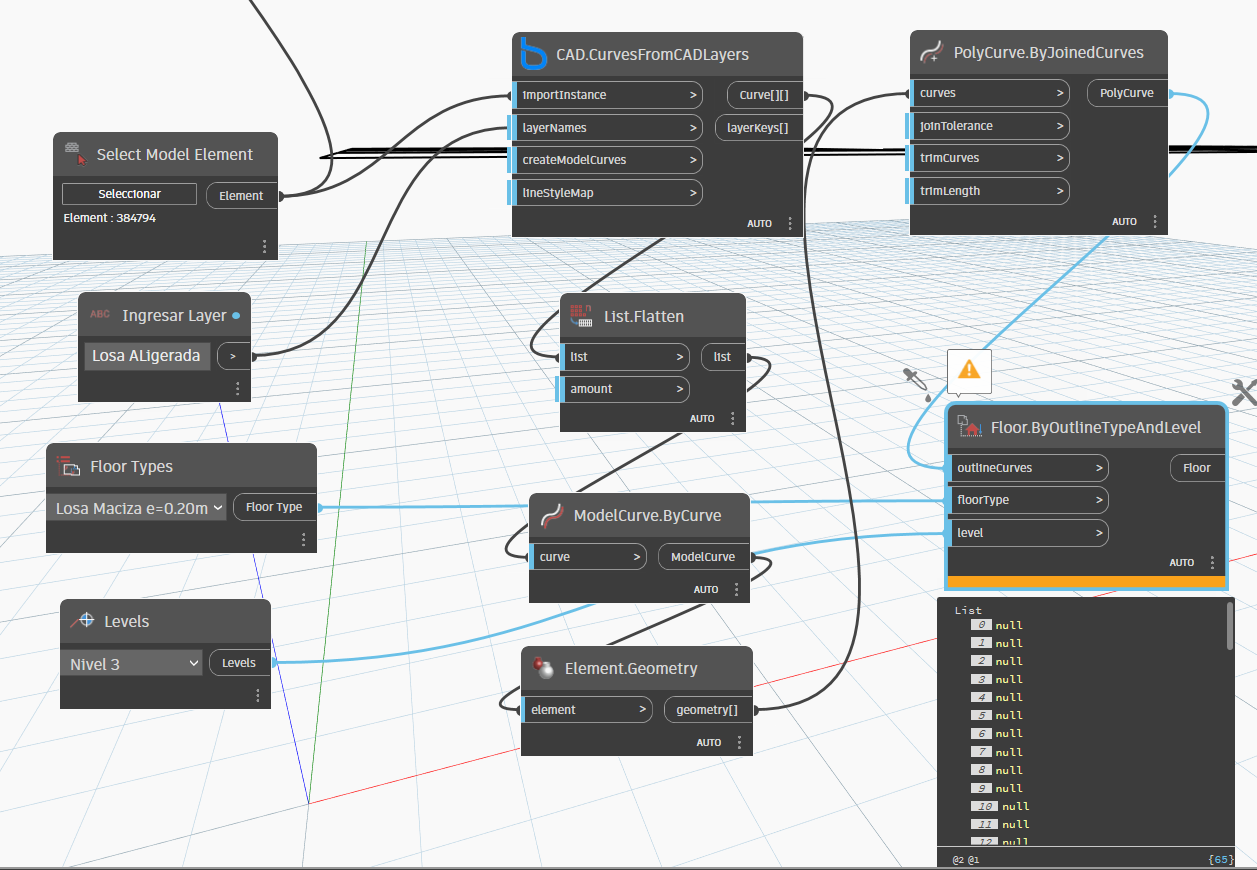Open the three-dot menu on CAD.CurvesFromCADLayers

tap(790, 223)
